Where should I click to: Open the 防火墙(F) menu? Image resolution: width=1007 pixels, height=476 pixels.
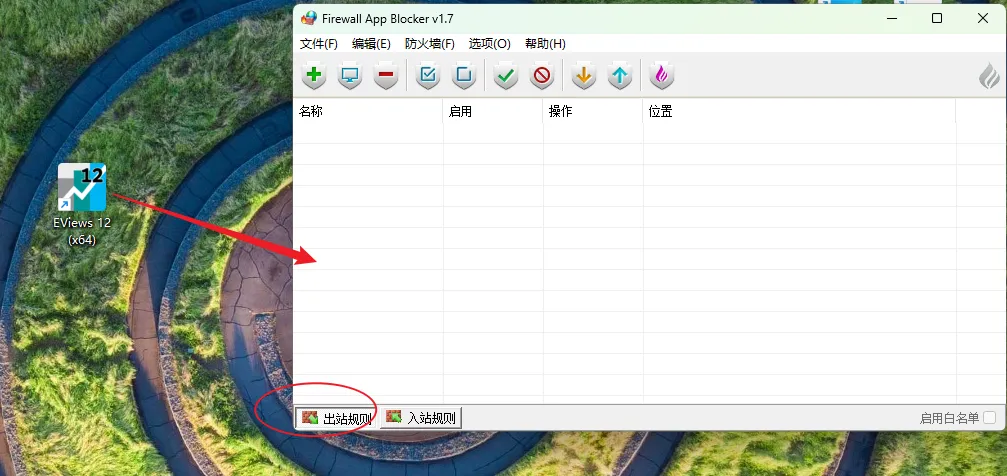pos(430,44)
